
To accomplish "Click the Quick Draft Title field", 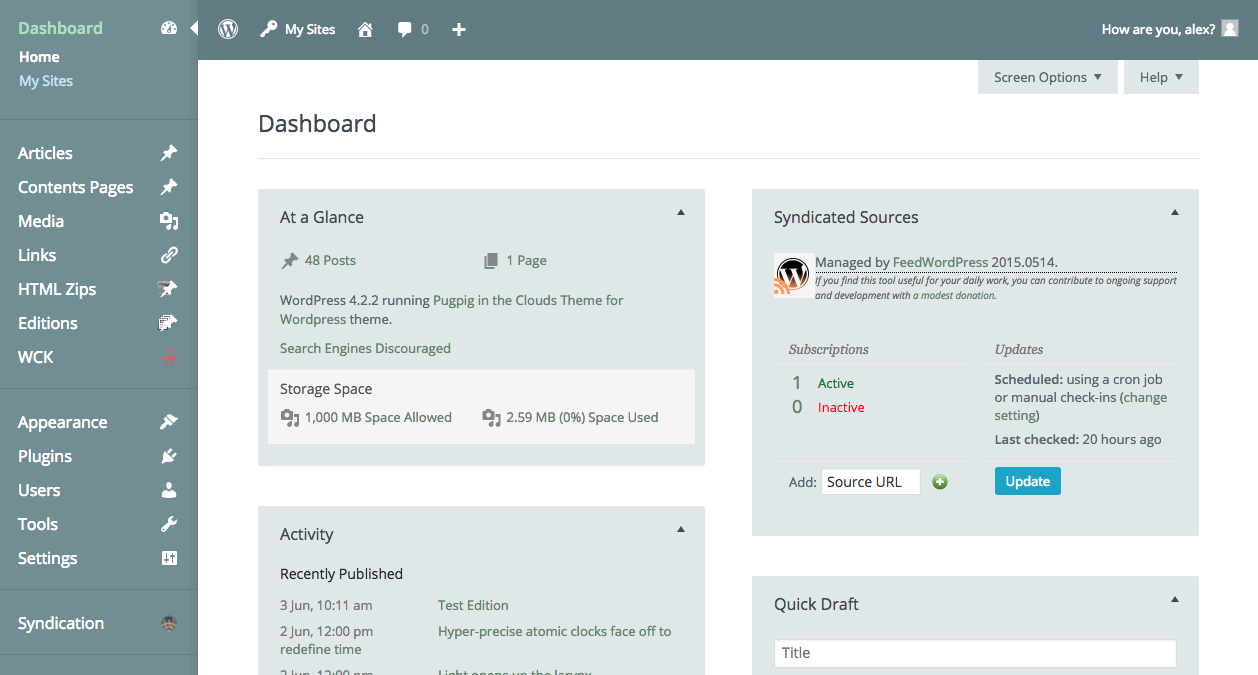I will tap(975, 653).
